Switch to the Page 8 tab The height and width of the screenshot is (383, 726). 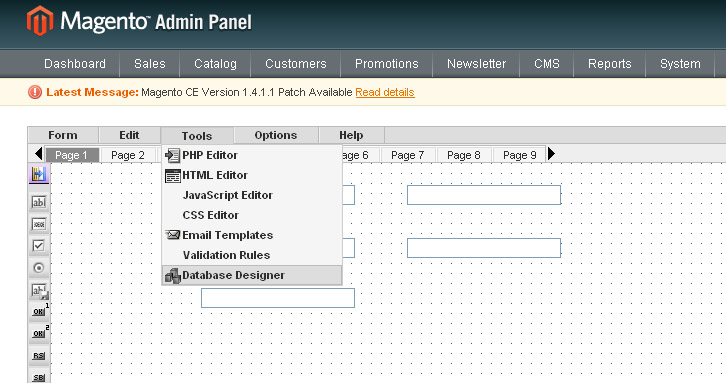(464, 155)
